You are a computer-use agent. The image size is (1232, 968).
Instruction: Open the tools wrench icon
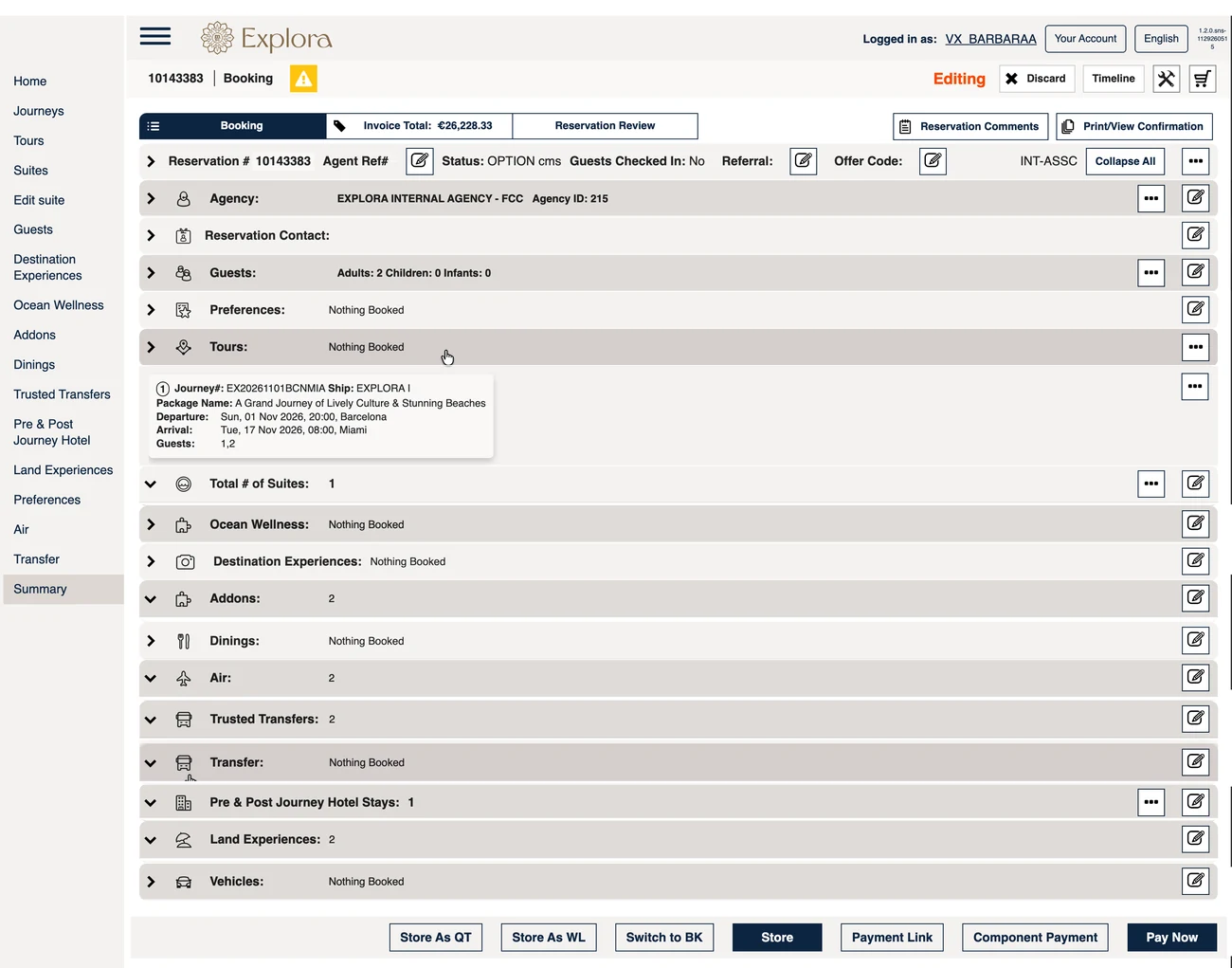[1166, 79]
